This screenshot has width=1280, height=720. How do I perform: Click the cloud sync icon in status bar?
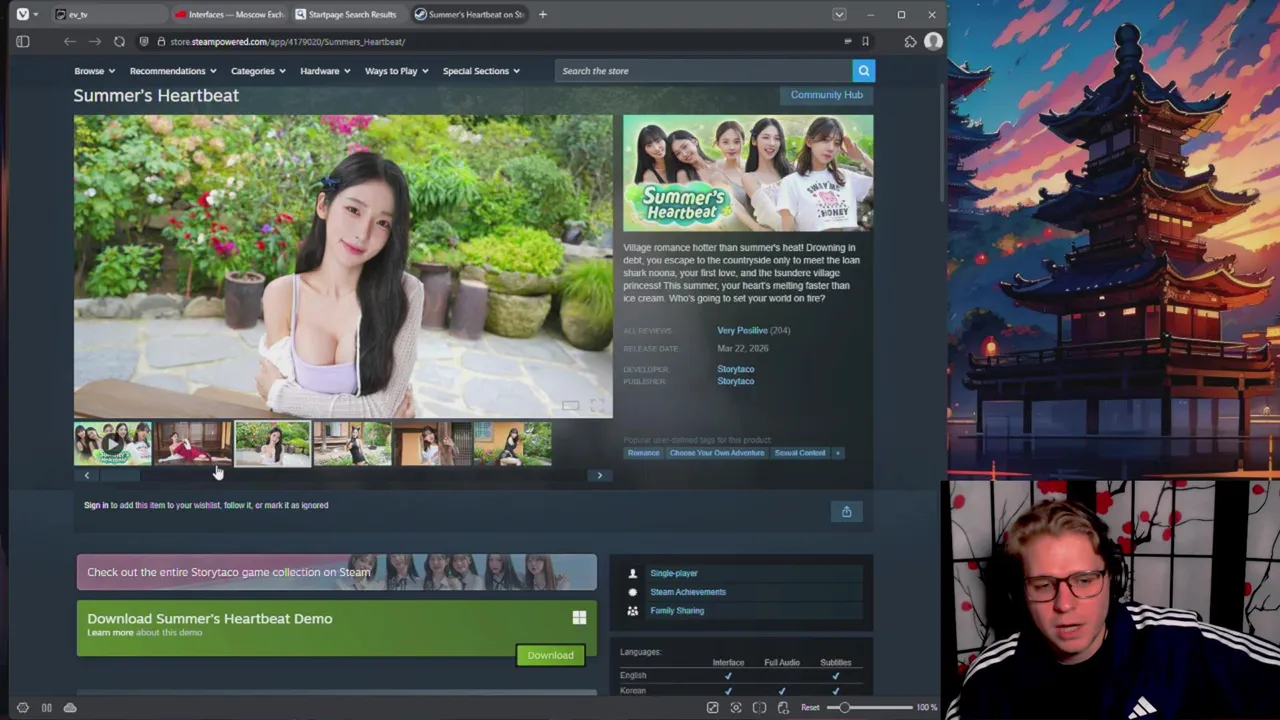click(70, 707)
